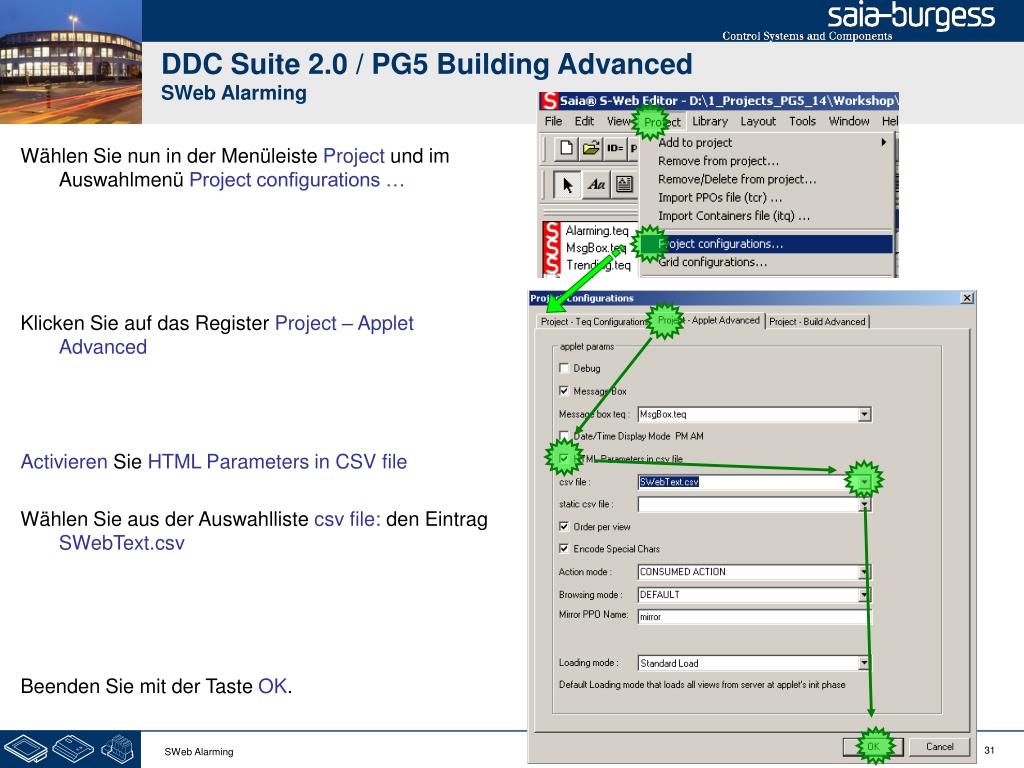Select Project configurations… menu entry
The image size is (1024, 768).
click(767, 244)
